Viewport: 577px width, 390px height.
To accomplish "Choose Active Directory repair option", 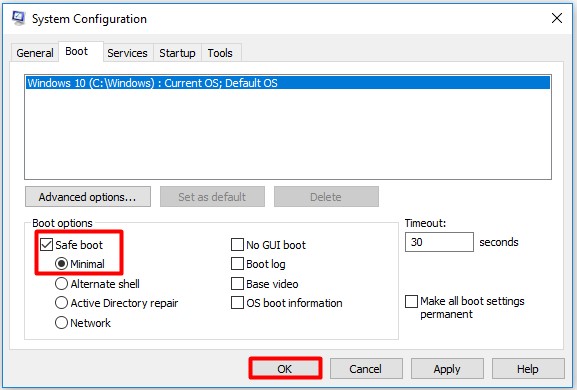I will coord(61,303).
